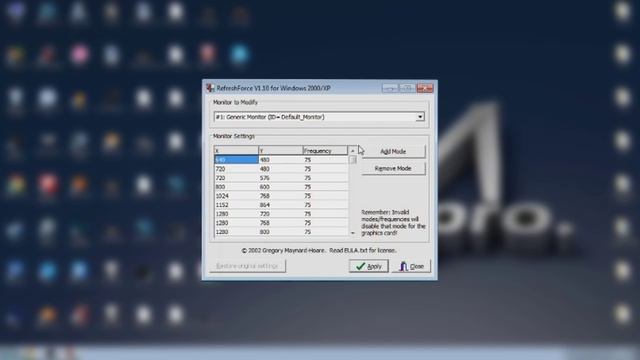Select the 800 Y cell in the 1280x800 row
This screenshot has width=640, height=360.
[281, 232]
